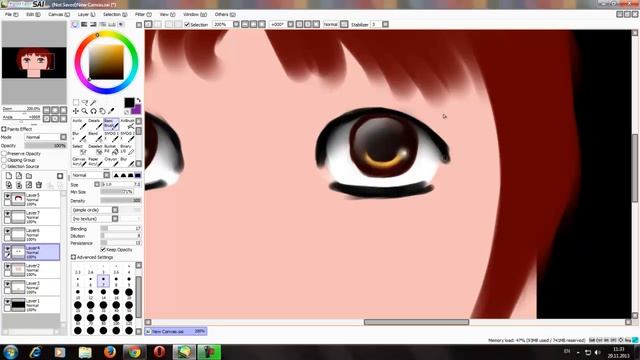Select the Move tool

[x=76, y=111]
